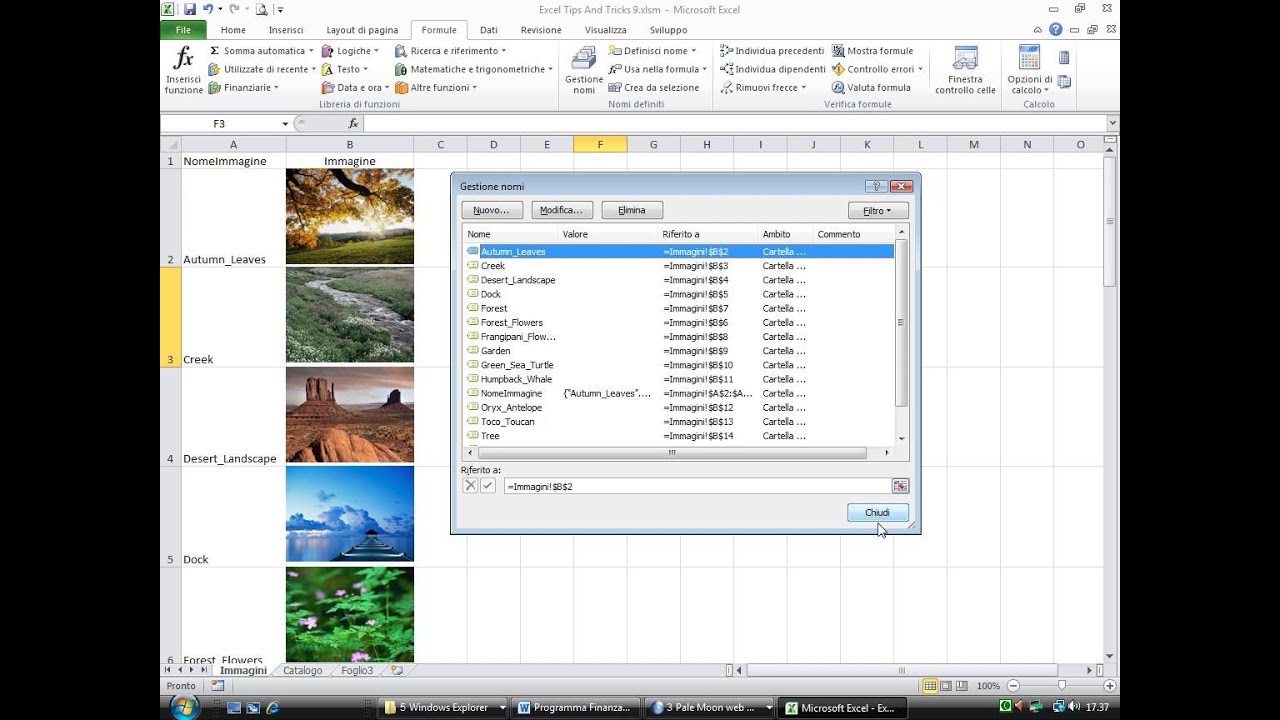Screen dimensions: 1280x720
Task: Open Ricerca e riferimento functions
Action: [450, 50]
